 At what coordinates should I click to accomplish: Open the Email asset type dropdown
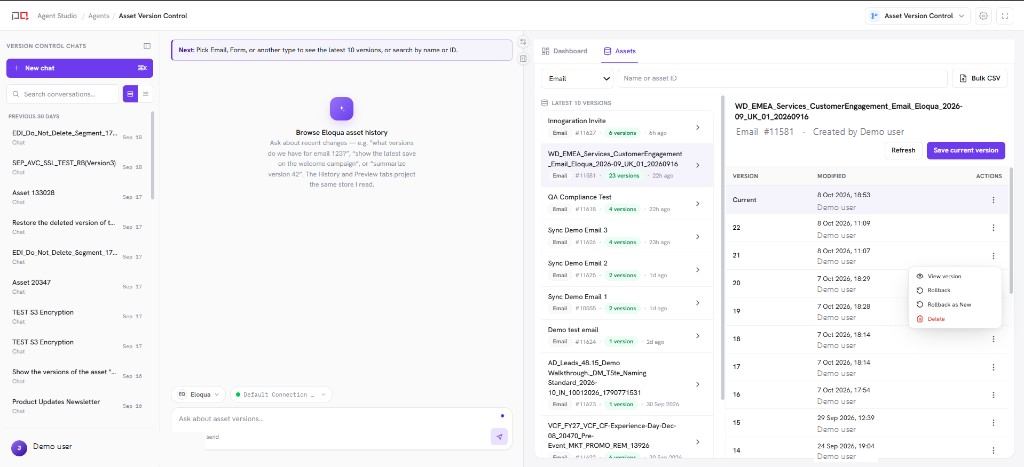(577, 78)
